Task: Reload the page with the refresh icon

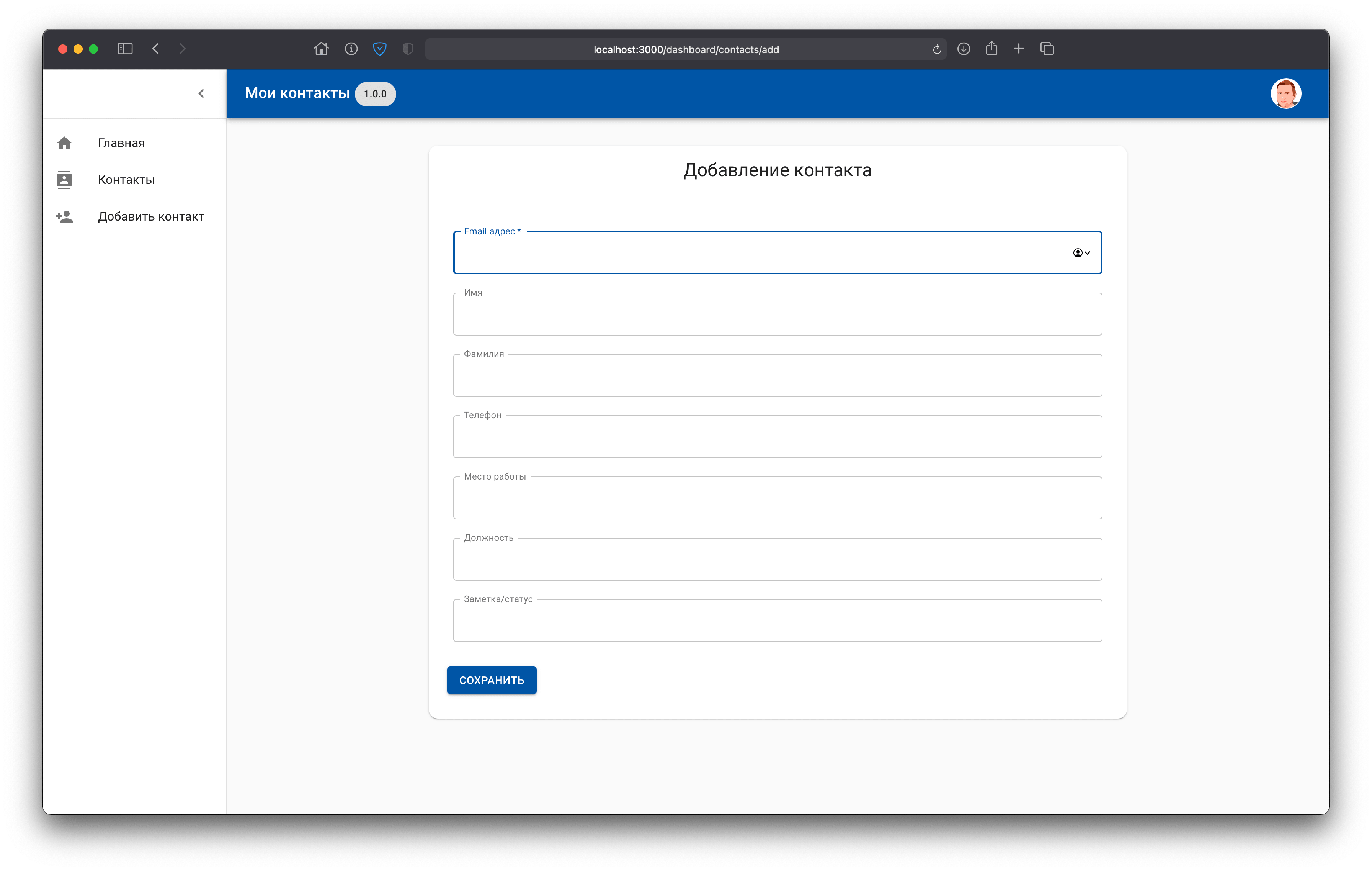Action: (x=936, y=49)
